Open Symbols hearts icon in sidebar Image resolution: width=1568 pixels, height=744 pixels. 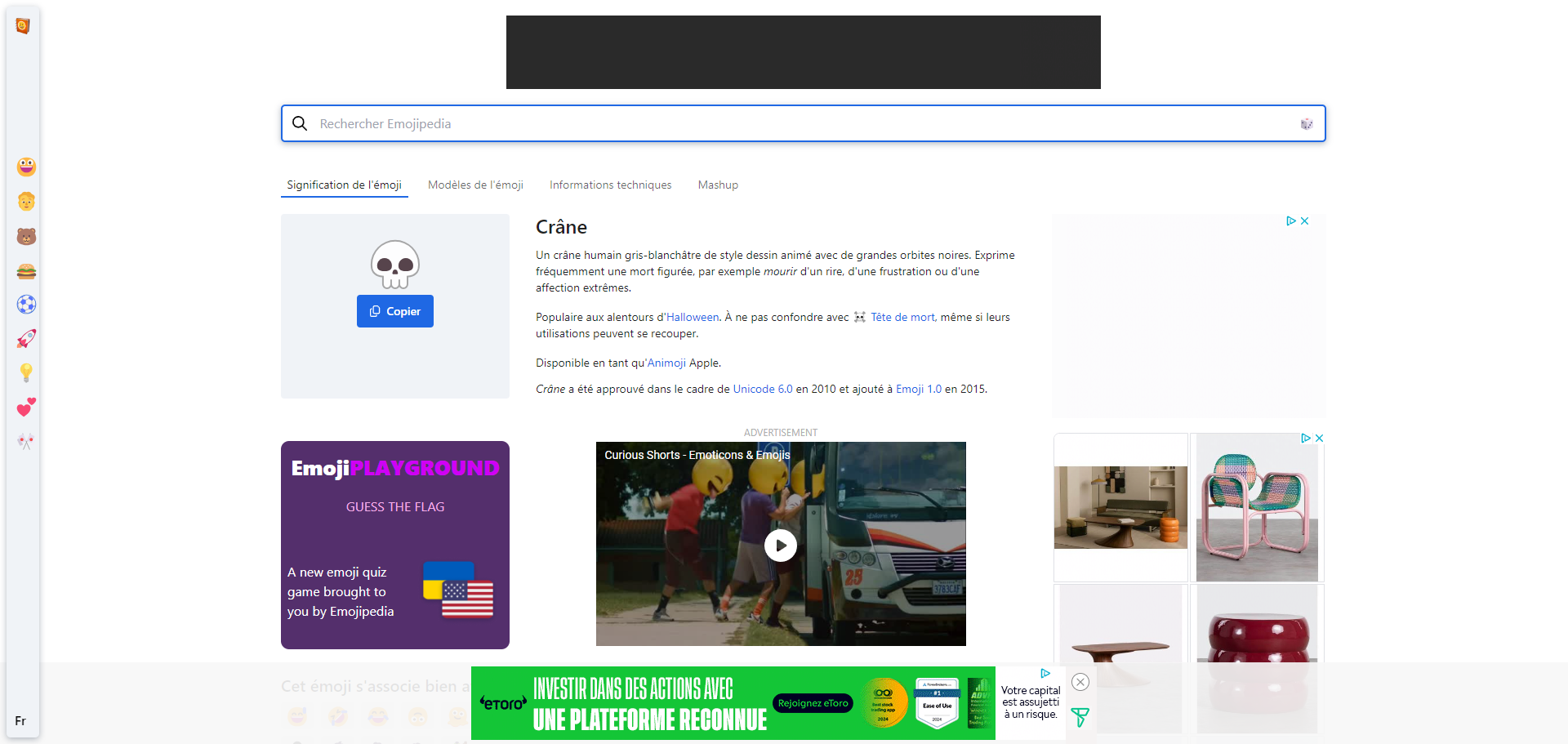(x=26, y=407)
